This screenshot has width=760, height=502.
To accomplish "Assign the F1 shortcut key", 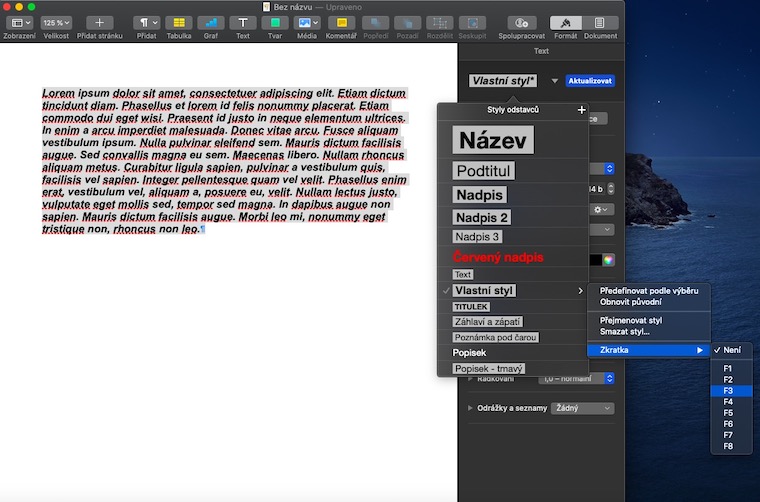I will click(731, 368).
